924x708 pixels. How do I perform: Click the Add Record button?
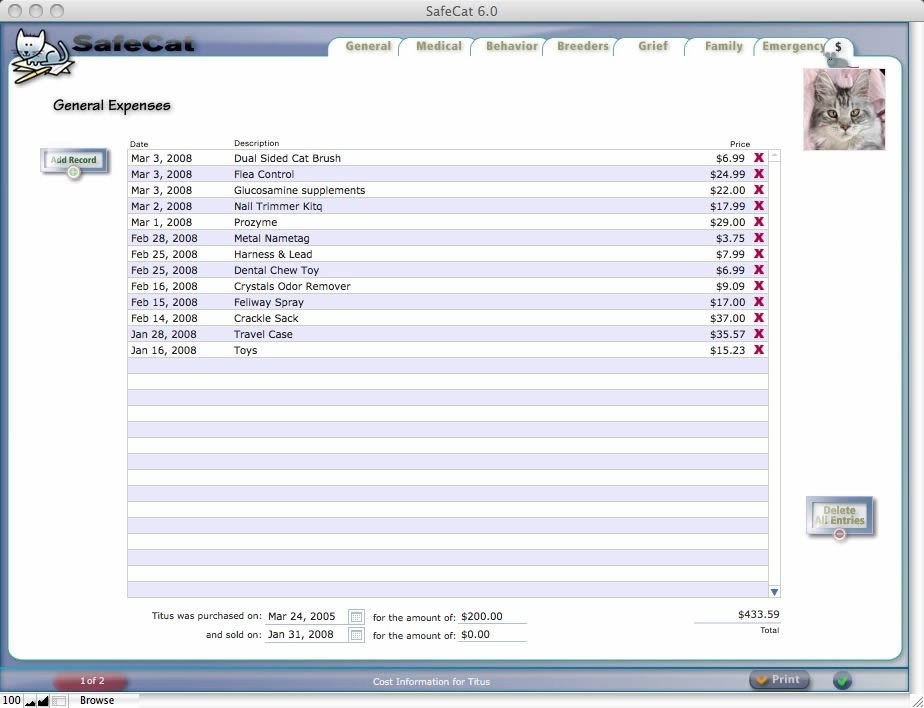pos(74,162)
